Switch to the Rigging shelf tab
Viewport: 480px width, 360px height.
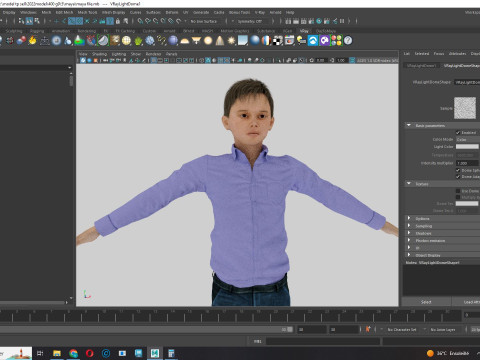coord(37,31)
